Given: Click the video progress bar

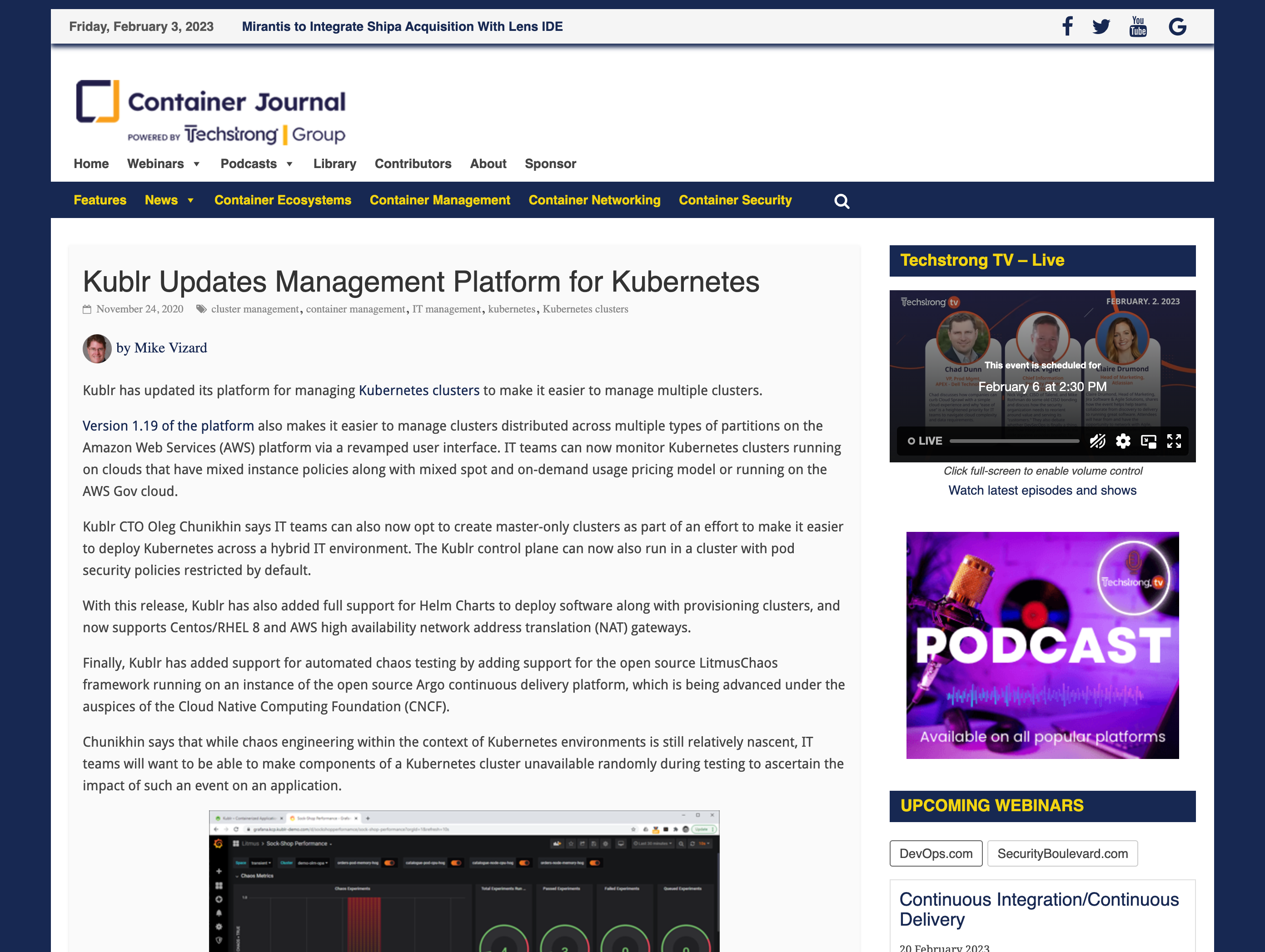Looking at the screenshot, I should click(x=1015, y=441).
